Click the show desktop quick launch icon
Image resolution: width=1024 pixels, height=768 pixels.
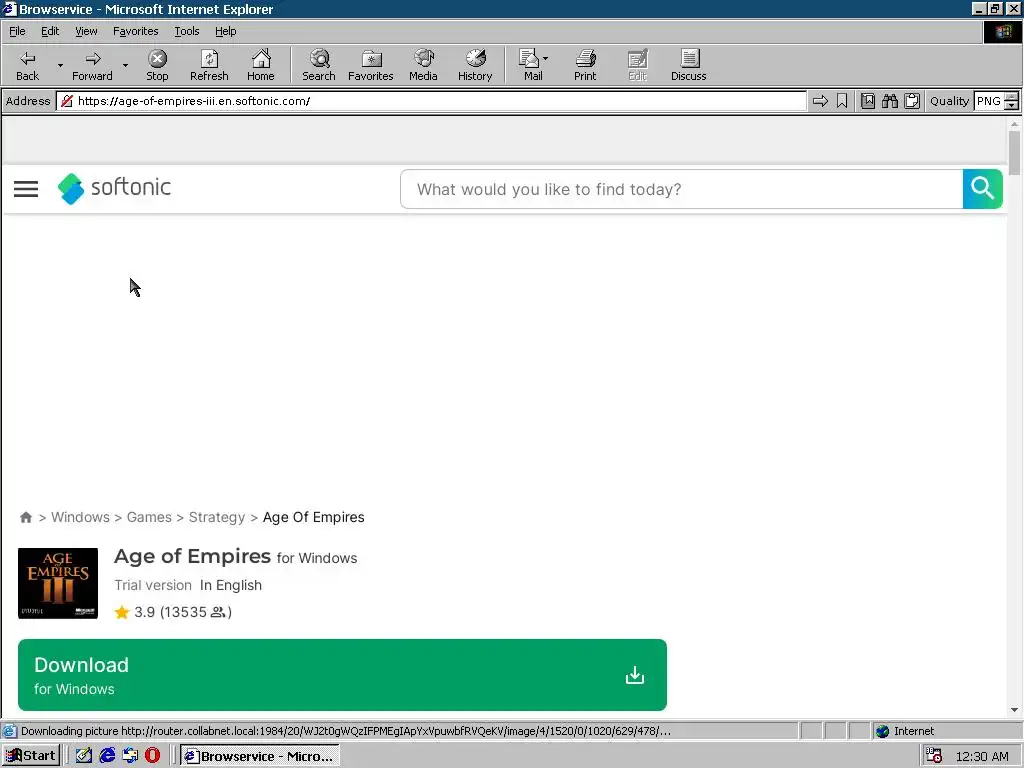(130, 756)
